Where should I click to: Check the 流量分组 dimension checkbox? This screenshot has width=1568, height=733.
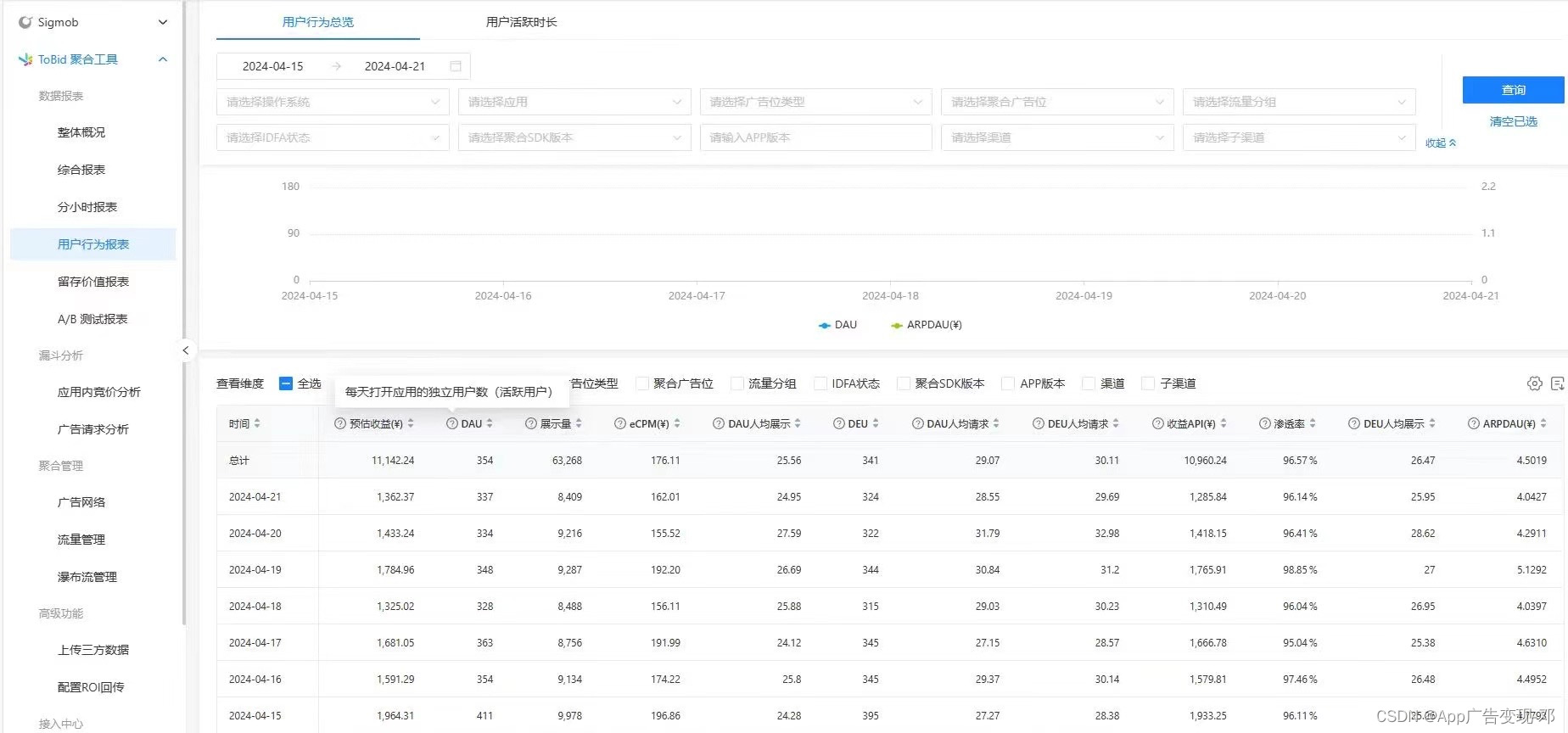pos(737,383)
